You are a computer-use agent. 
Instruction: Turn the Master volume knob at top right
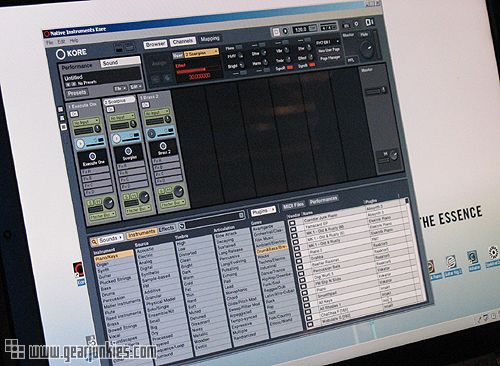click(x=368, y=49)
